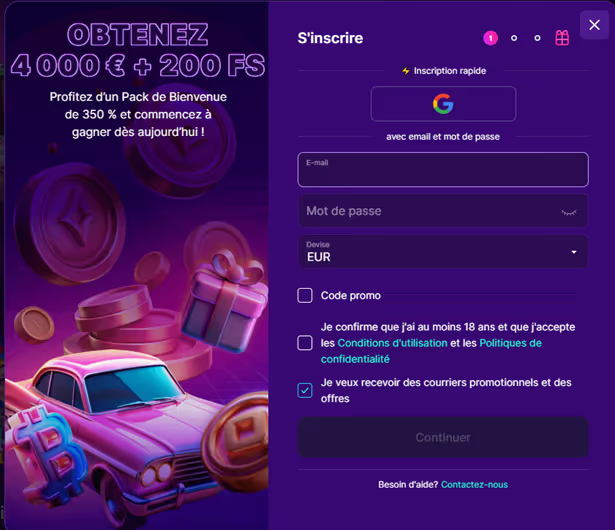Open the Conditions d'utilisation link
This screenshot has width=615, height=530.
(392, 343)
